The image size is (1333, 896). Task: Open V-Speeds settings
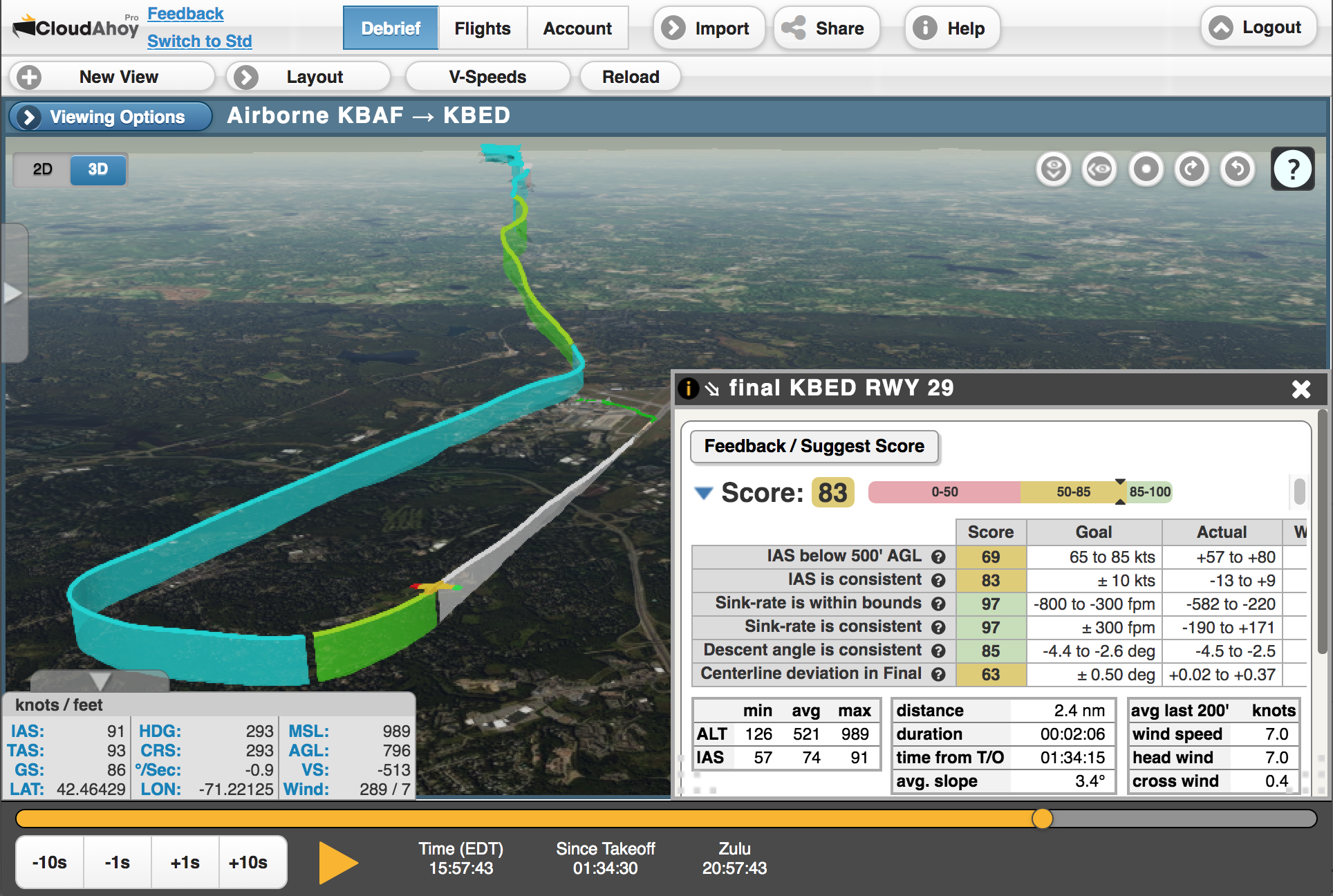tap(487, 77)
